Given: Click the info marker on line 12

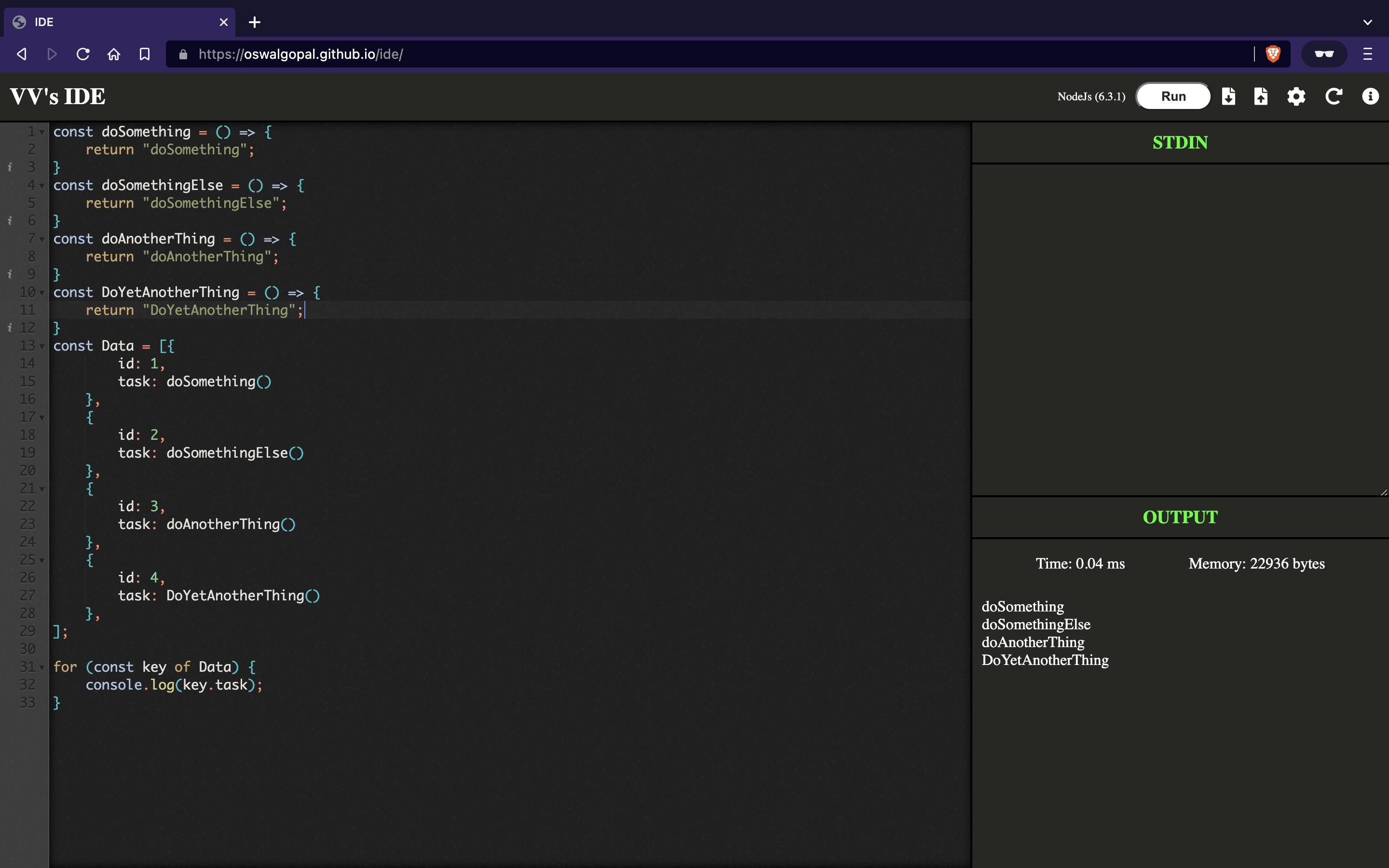Looking at the screenshot, I should tap(10, 327).
